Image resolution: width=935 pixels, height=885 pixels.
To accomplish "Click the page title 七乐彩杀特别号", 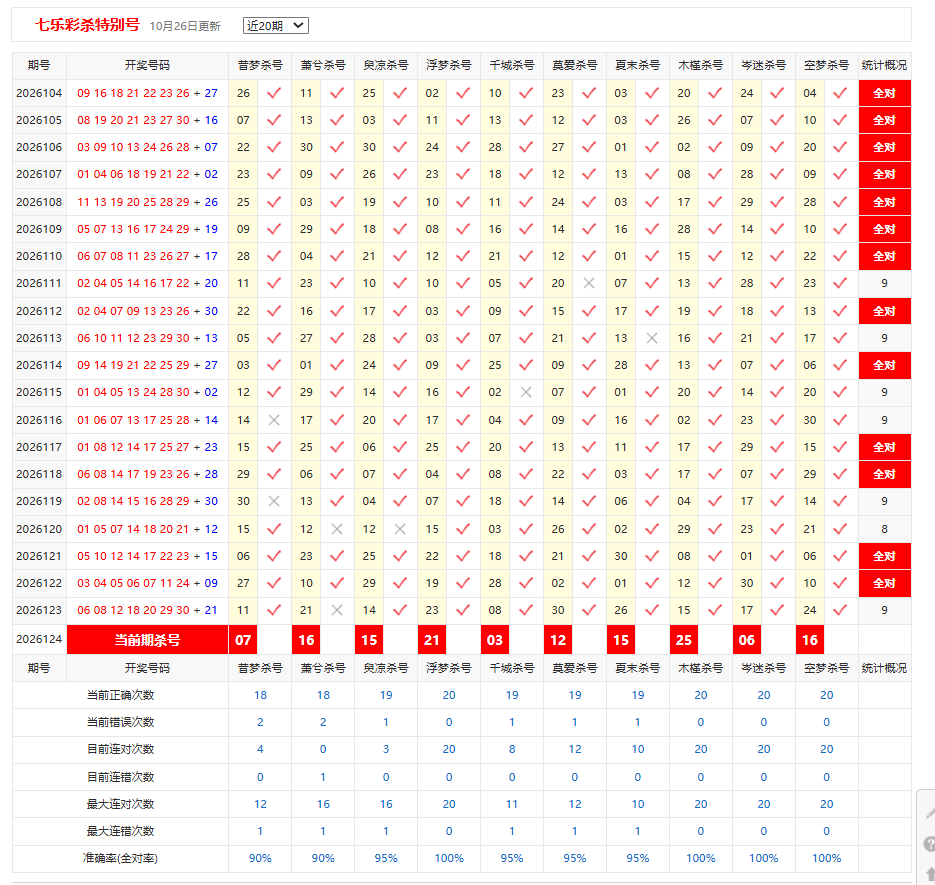I will (x=87, y=25).
